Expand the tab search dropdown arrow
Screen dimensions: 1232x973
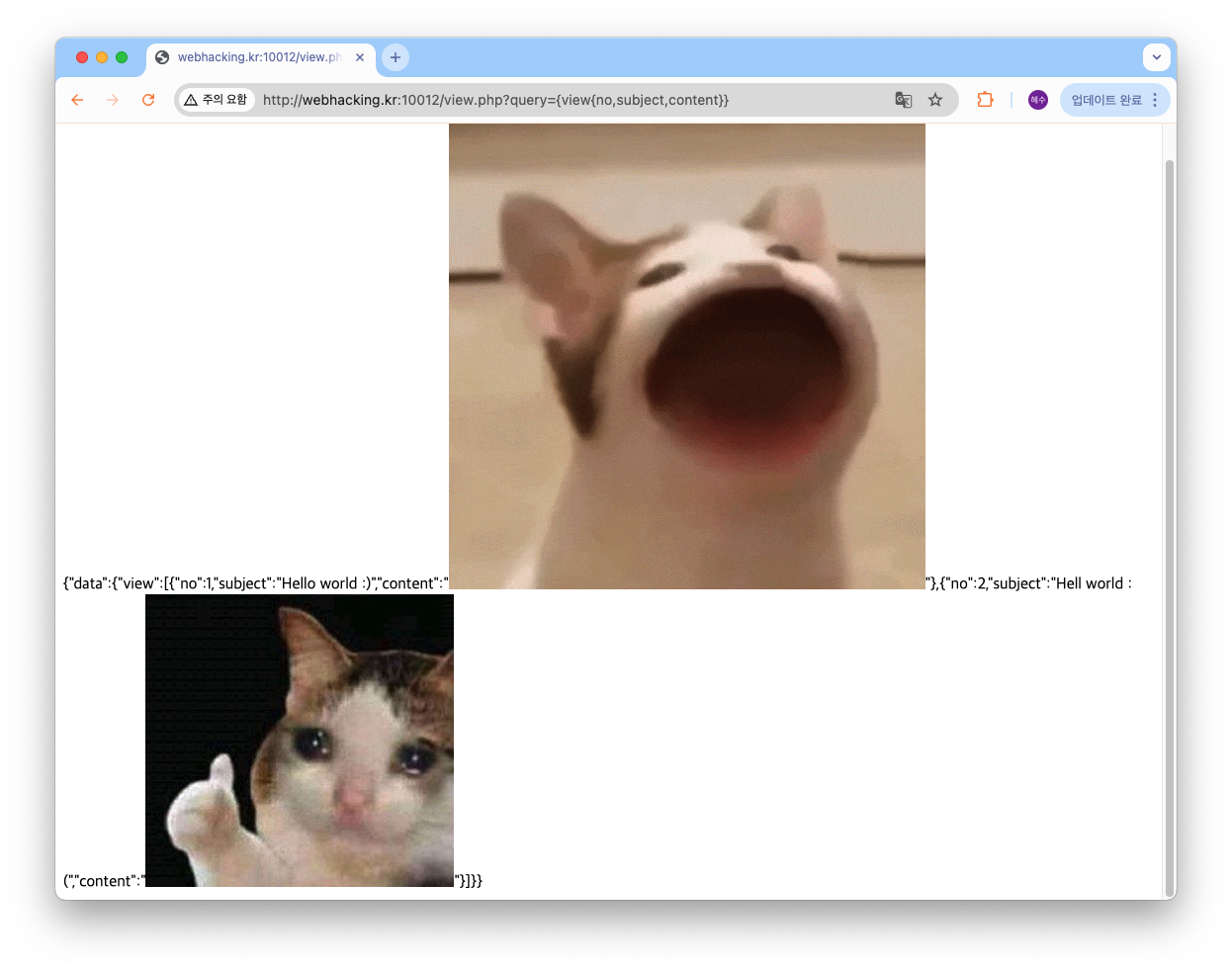click(x=1157, y=57)
